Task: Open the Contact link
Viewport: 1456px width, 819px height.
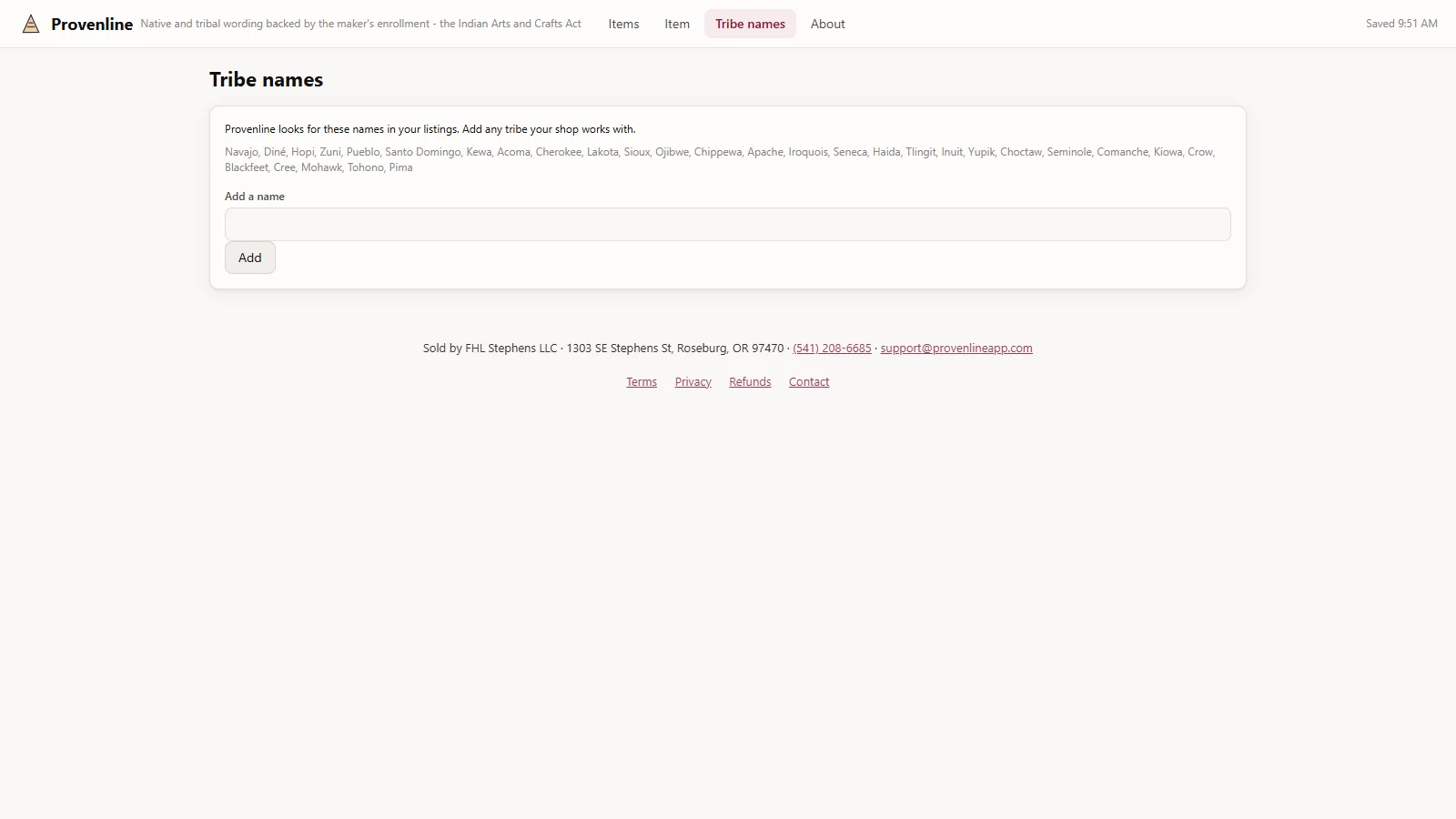Action: click(809, 381)
